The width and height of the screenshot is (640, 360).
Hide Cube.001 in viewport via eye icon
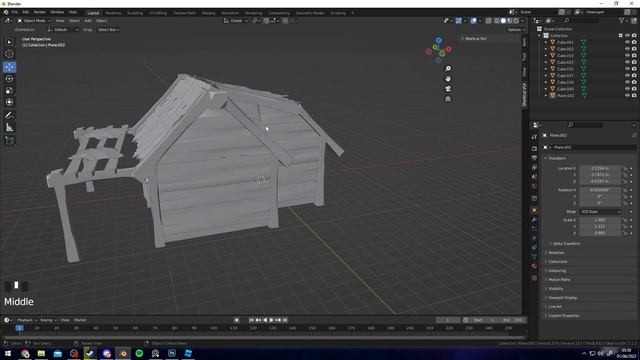(x=627, y=42)
